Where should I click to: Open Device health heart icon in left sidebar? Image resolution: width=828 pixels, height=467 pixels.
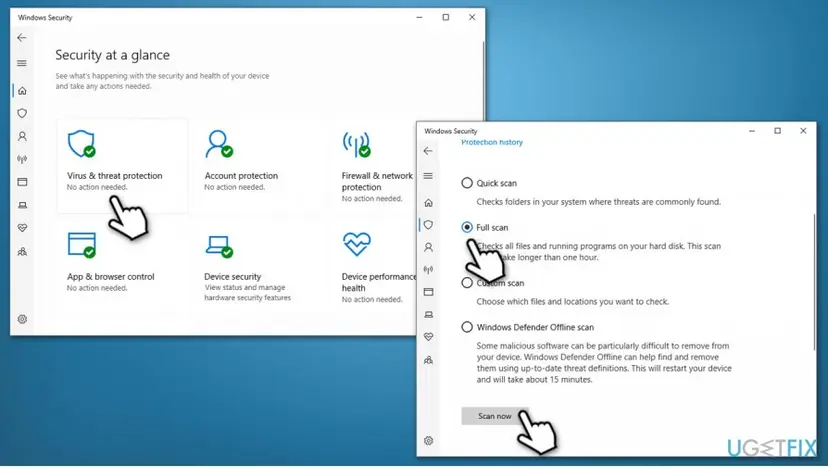coord(22,228)
